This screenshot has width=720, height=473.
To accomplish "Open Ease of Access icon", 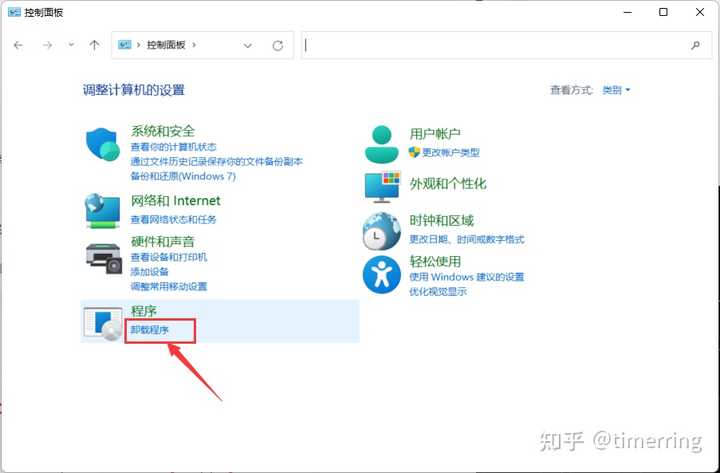I will 382,275.
